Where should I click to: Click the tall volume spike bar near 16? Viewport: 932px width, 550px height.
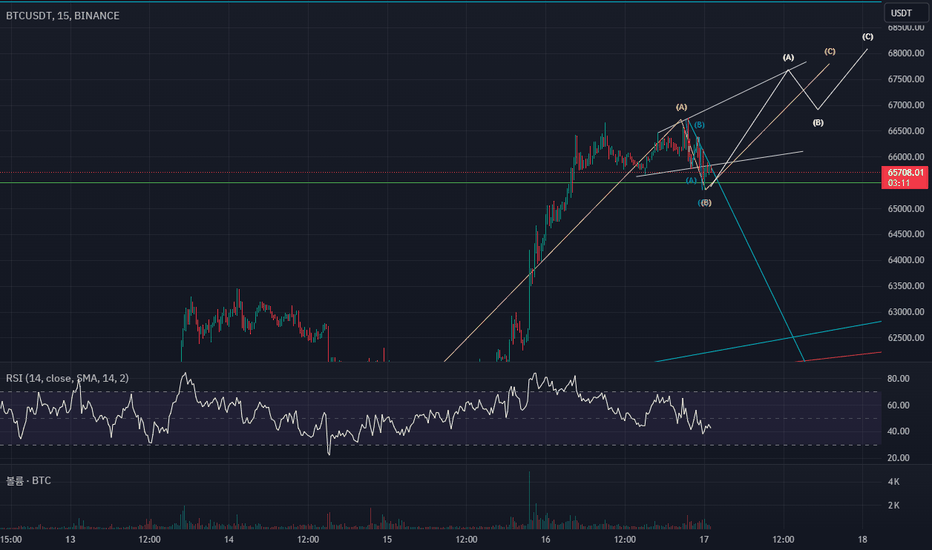tap(529, 499)
